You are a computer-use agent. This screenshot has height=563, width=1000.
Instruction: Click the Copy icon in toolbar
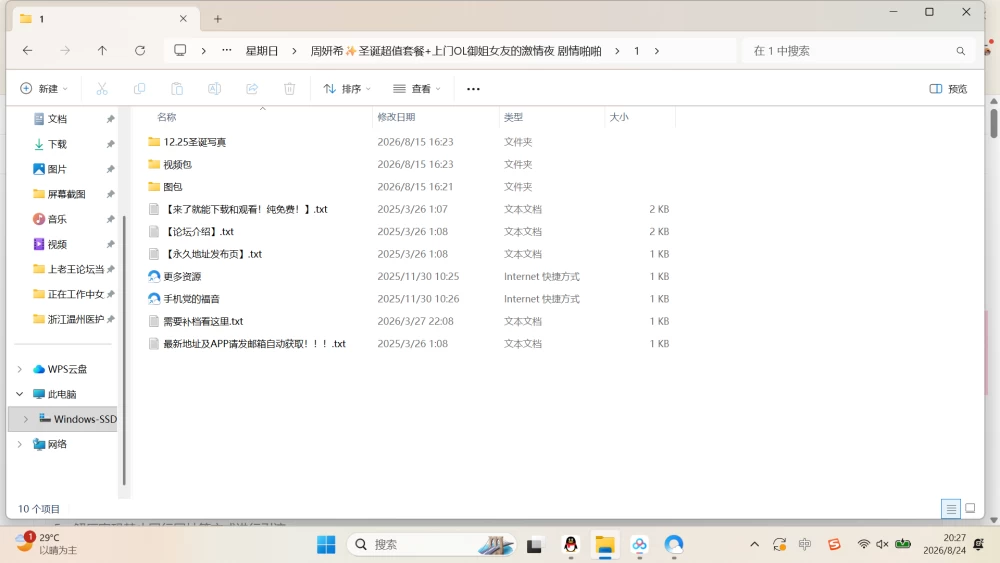click(x=139, y=89)
